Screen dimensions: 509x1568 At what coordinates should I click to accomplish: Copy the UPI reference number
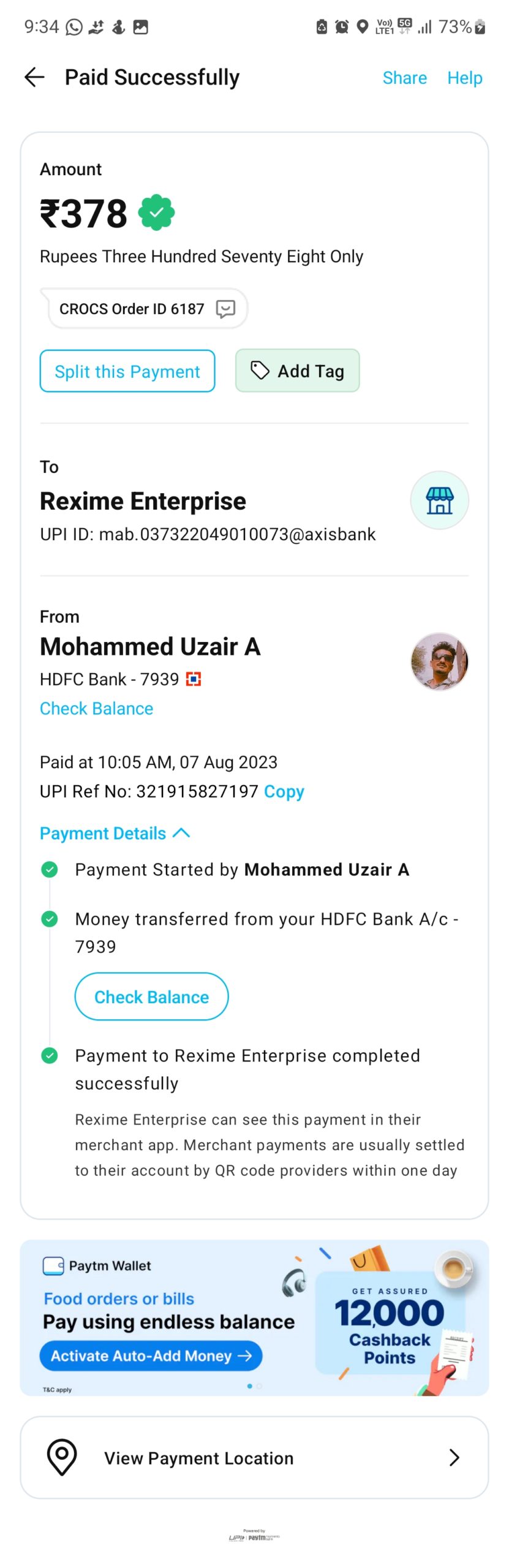pyautogui.click(x=284, y=791)
